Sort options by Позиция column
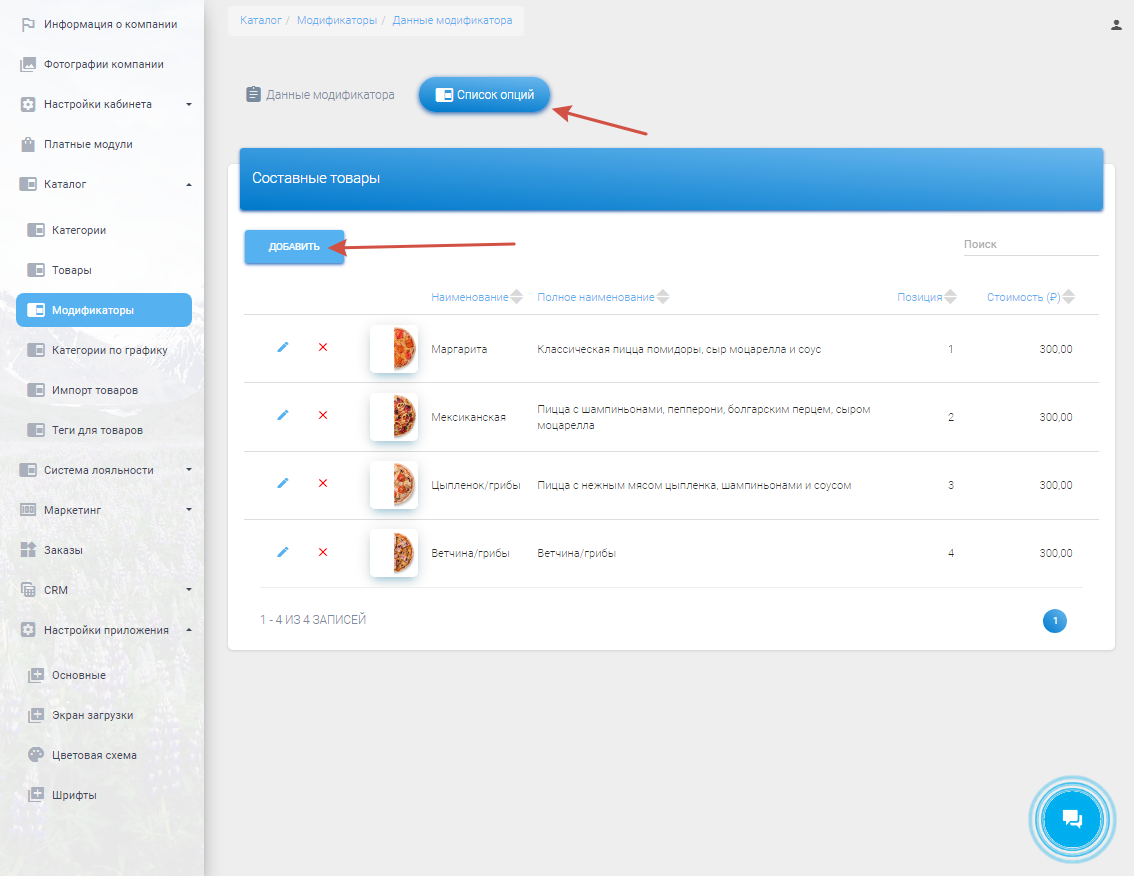 (950, 297)
